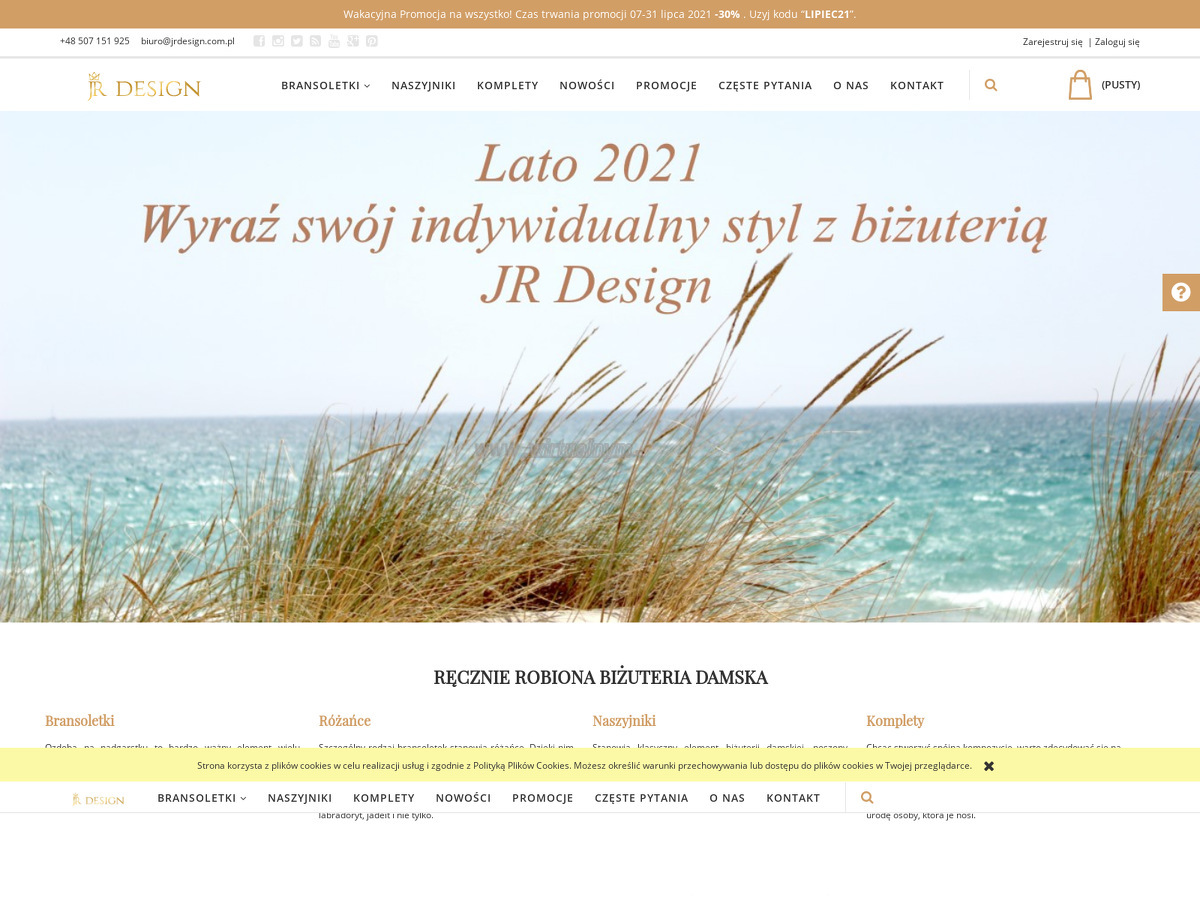Click the Lato 2021 beach banner image
1200x899 pixels.
[x=600, y=367]
